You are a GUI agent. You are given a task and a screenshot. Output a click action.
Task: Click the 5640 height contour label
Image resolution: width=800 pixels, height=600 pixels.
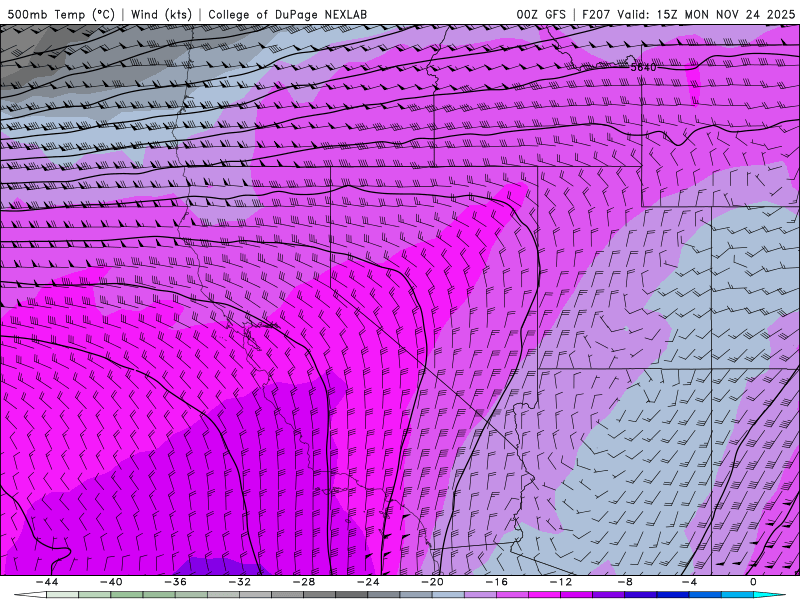pos(643,67)
